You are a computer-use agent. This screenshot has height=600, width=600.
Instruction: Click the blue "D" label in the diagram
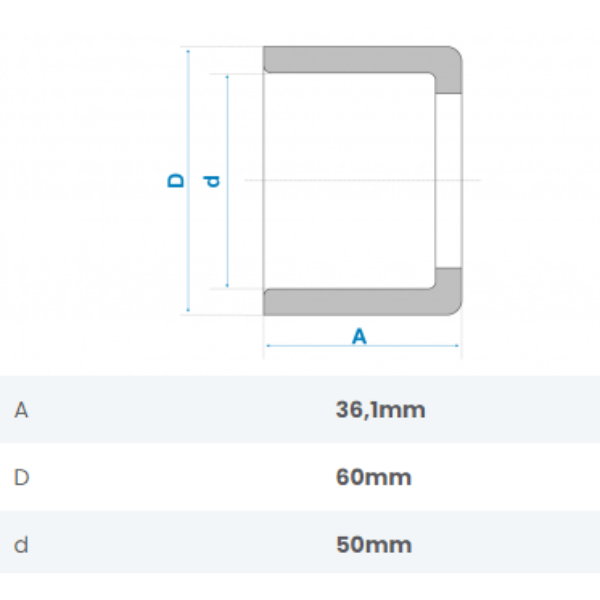[176, 181]
